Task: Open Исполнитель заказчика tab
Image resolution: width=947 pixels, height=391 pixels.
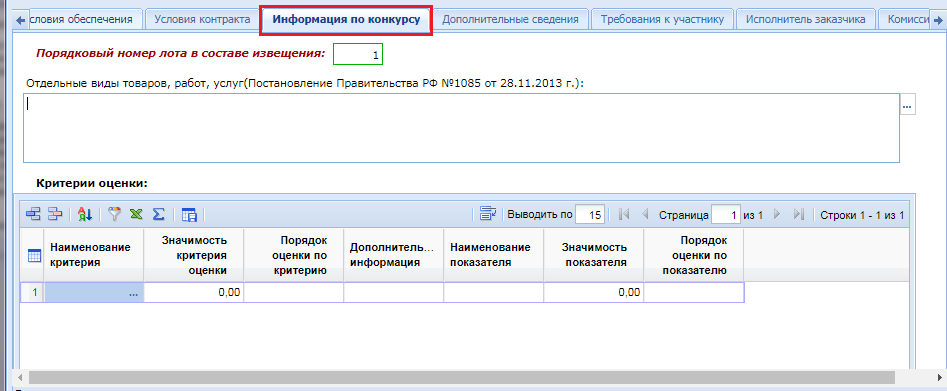Action: tap(806, 19)
